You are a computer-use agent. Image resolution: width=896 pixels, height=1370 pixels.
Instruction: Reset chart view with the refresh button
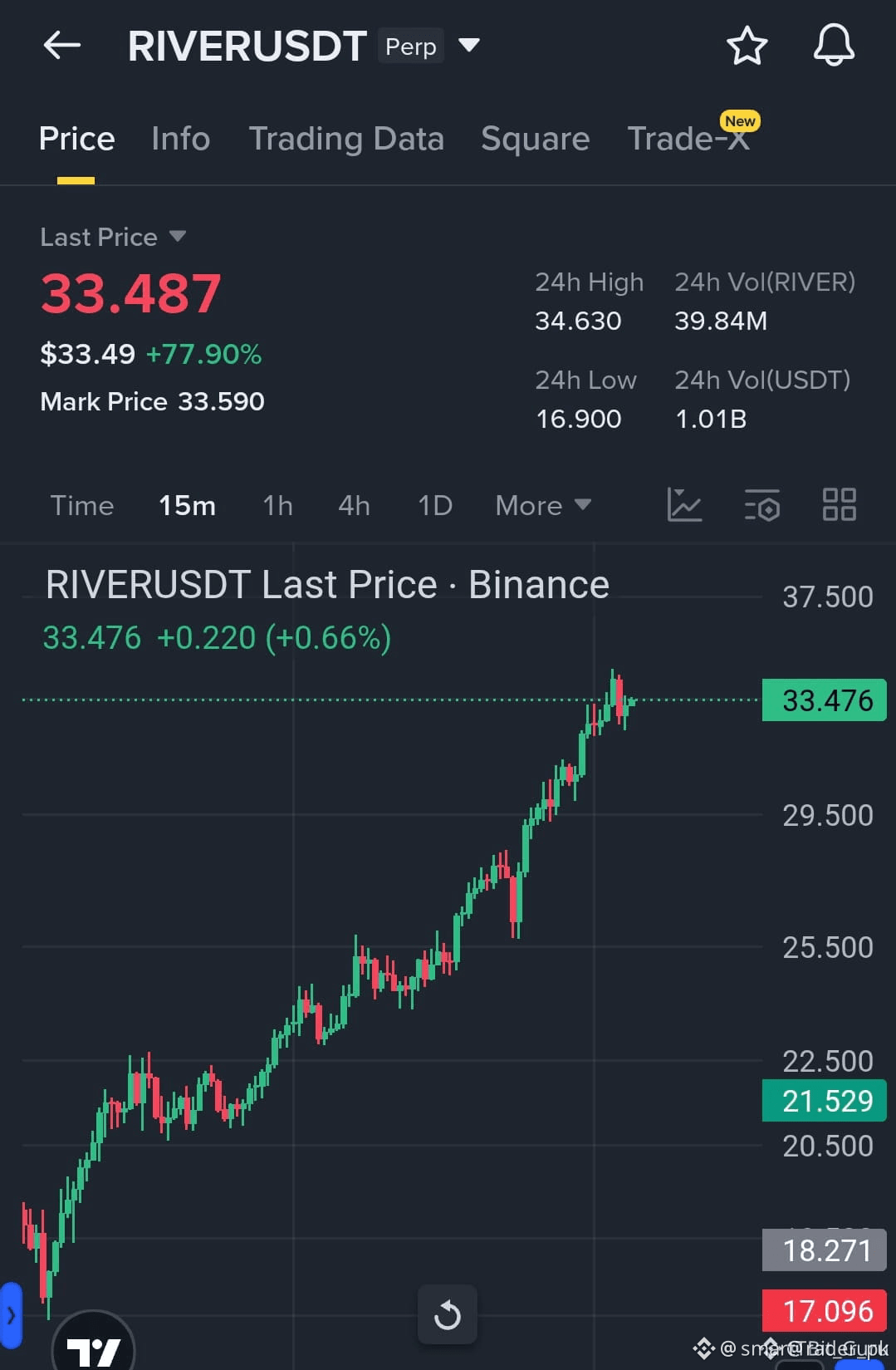(x=447, y=1314)
